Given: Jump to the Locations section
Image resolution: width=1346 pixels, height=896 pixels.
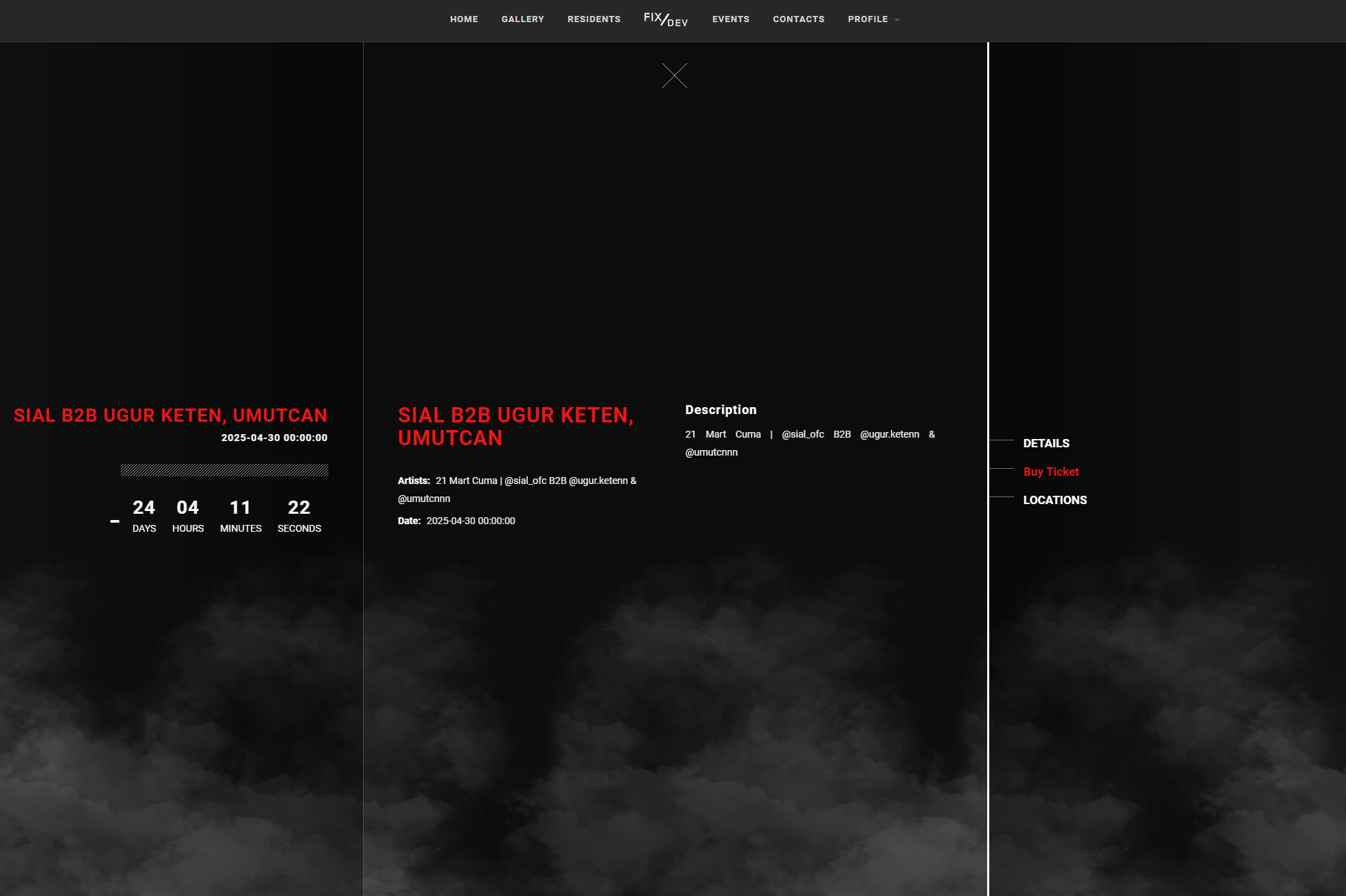Looking at the screenshot, I should (x=1054, y=500).
